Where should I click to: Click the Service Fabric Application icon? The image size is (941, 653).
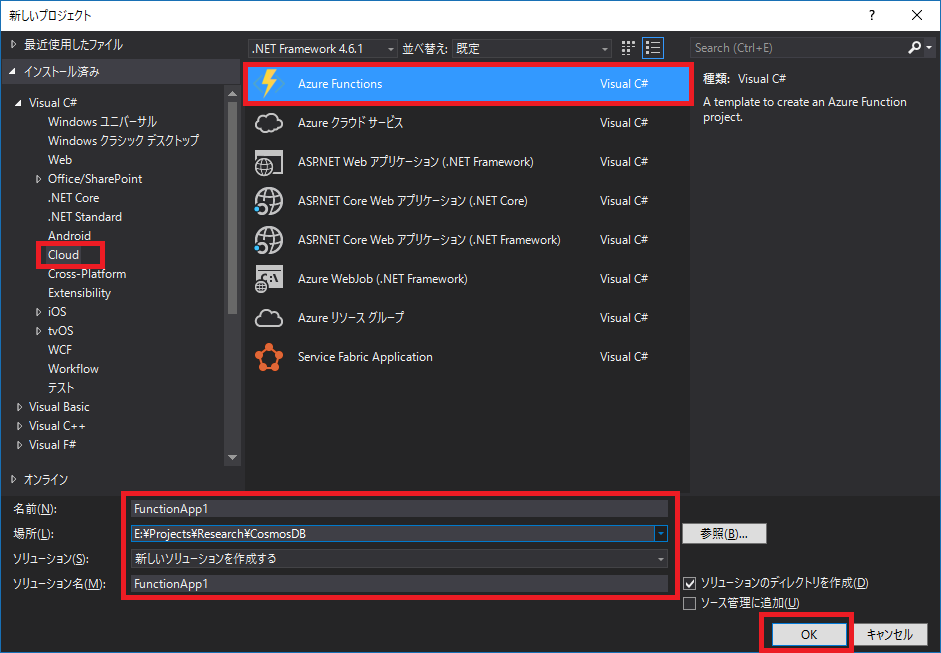pos(269,357)
